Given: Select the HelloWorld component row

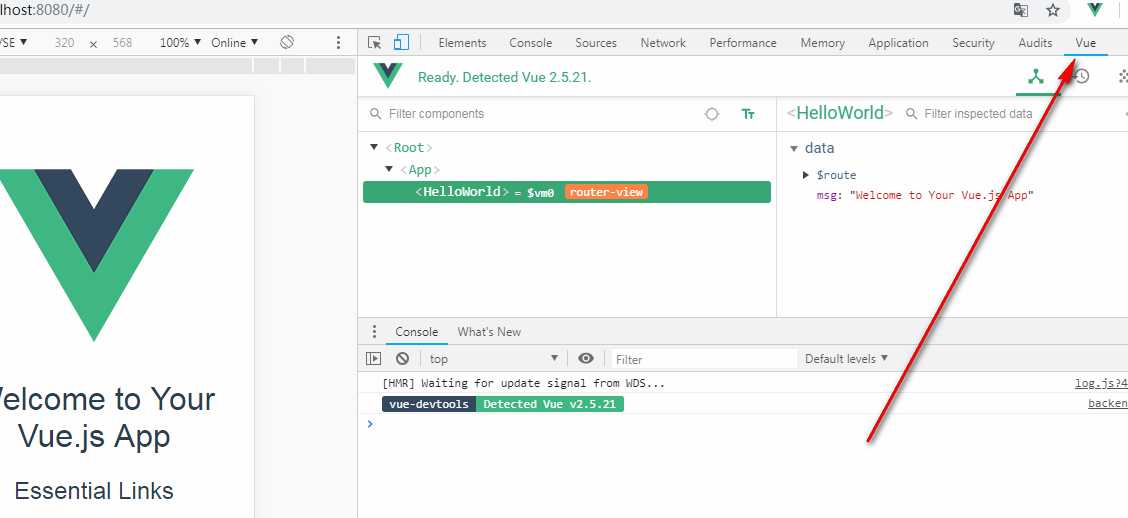Looking at the screenshot, I should pos(567,192).
